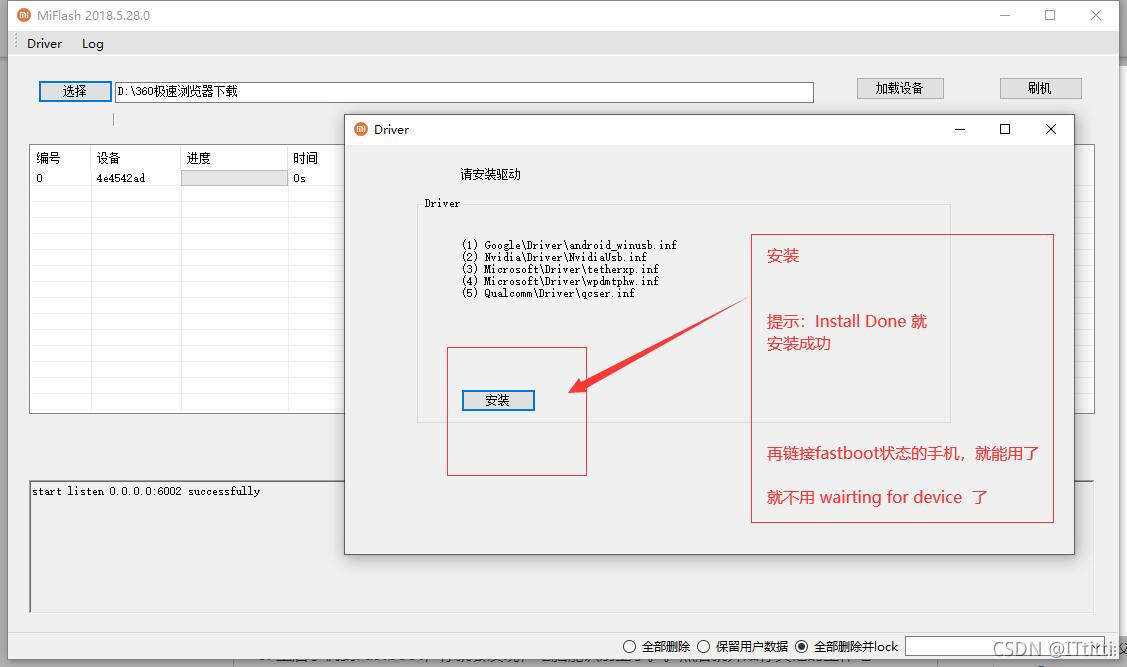Minimize the MiFlash main window

coord(1005,15)
